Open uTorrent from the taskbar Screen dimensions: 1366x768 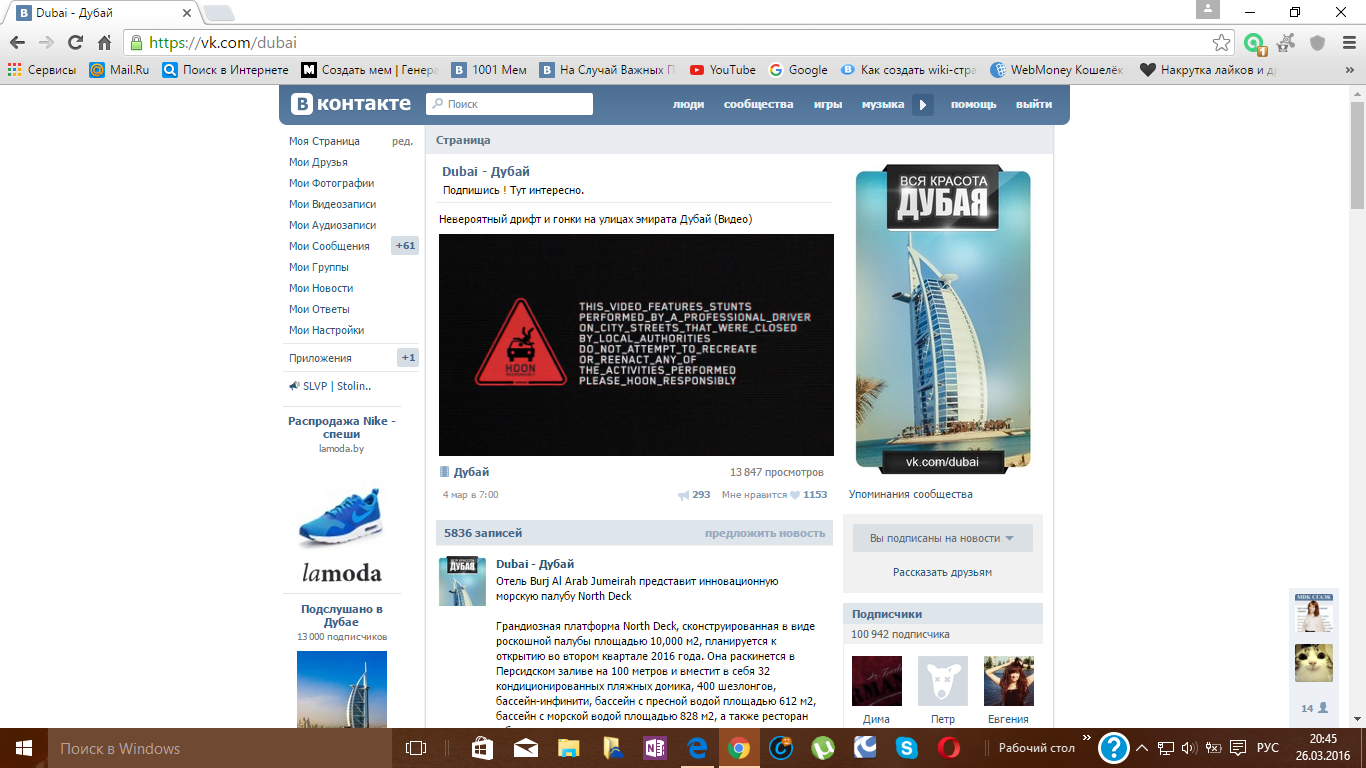pos(823,748)
